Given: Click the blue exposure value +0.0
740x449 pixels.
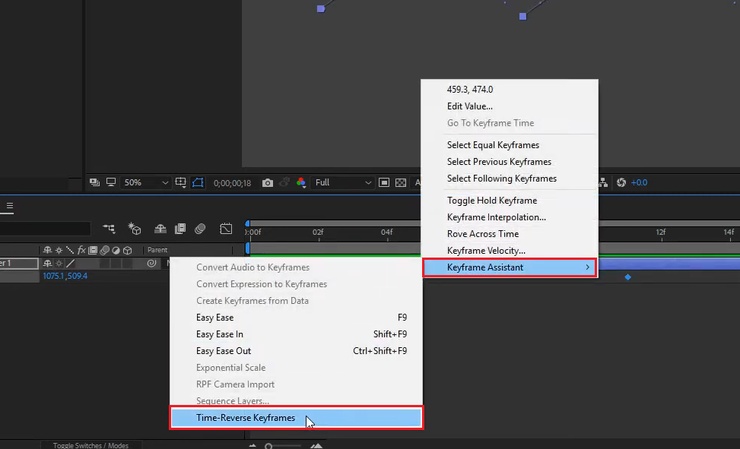Looking at the screenshot, I should tap(639, 183).
